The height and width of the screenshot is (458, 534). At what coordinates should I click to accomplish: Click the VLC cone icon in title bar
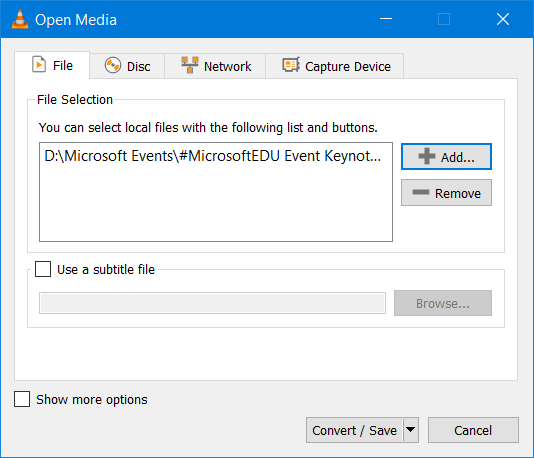point(20,19)
